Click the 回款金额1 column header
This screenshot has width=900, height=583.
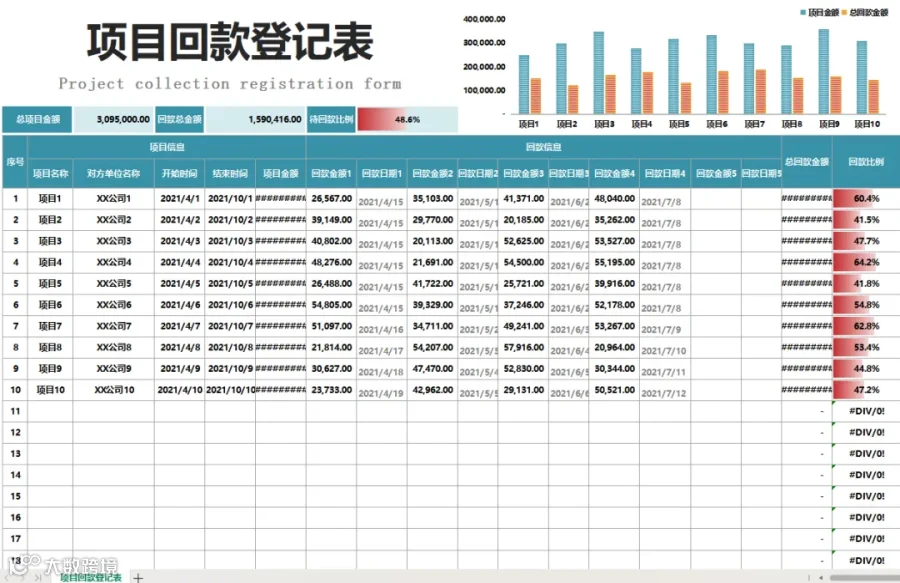pos(331,173)
